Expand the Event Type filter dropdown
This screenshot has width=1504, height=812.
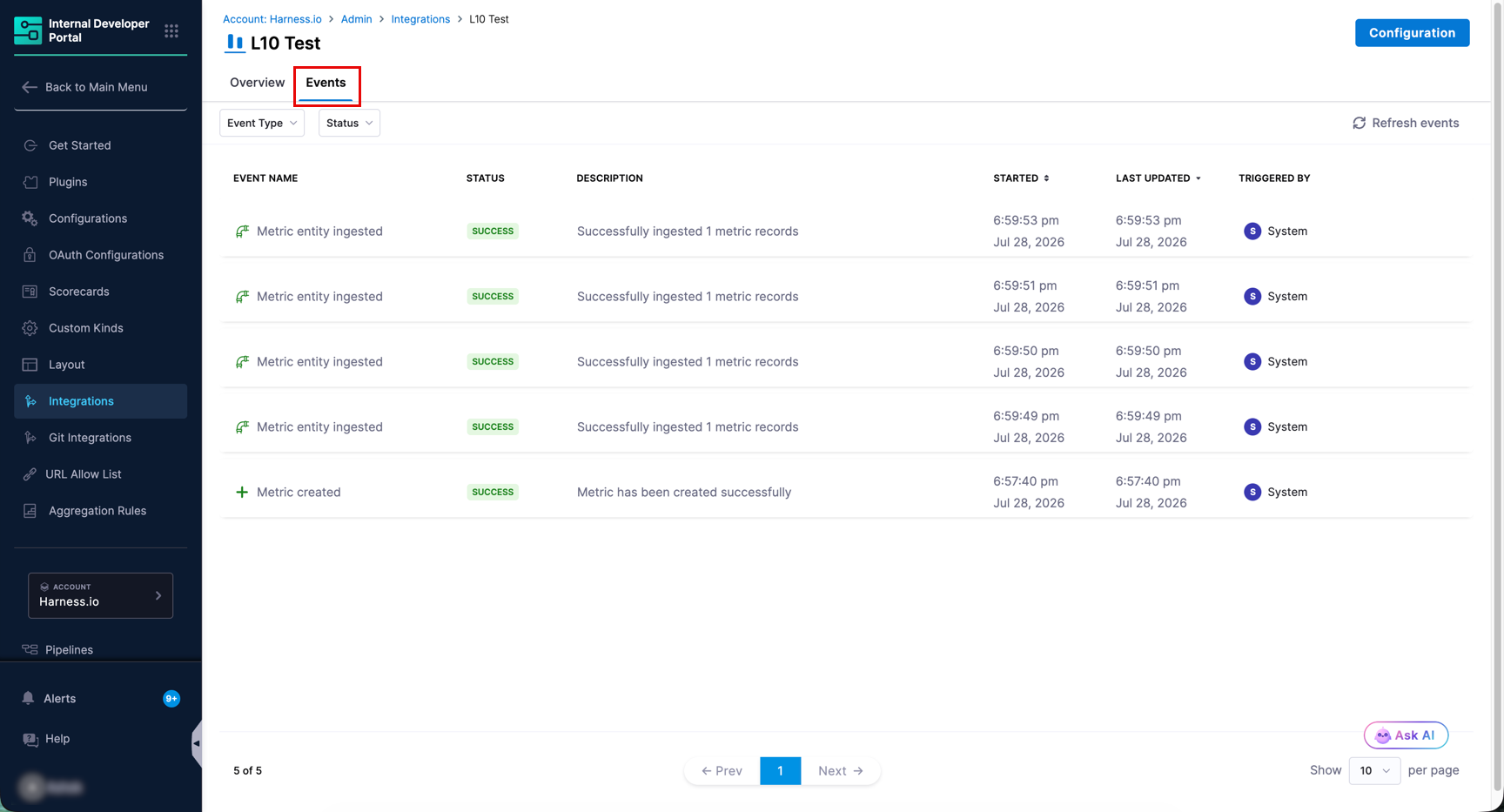click(x=262, y=123)
